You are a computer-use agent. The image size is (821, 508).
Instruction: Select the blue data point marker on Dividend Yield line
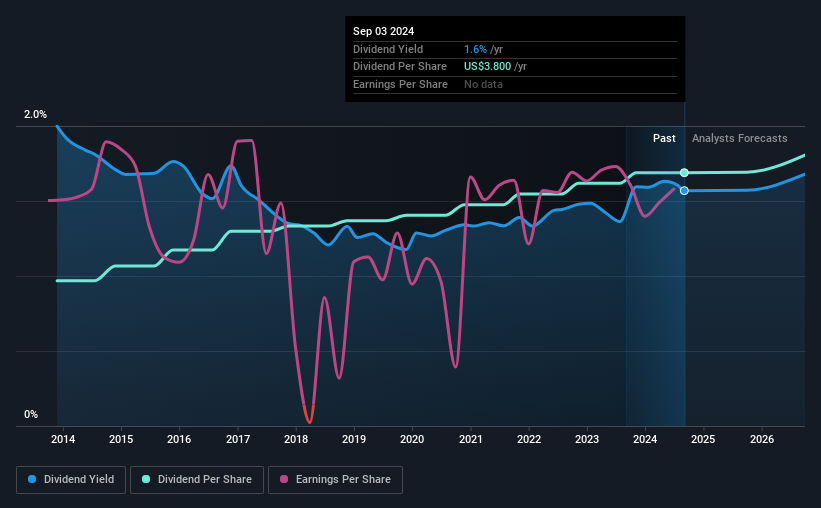684,191
